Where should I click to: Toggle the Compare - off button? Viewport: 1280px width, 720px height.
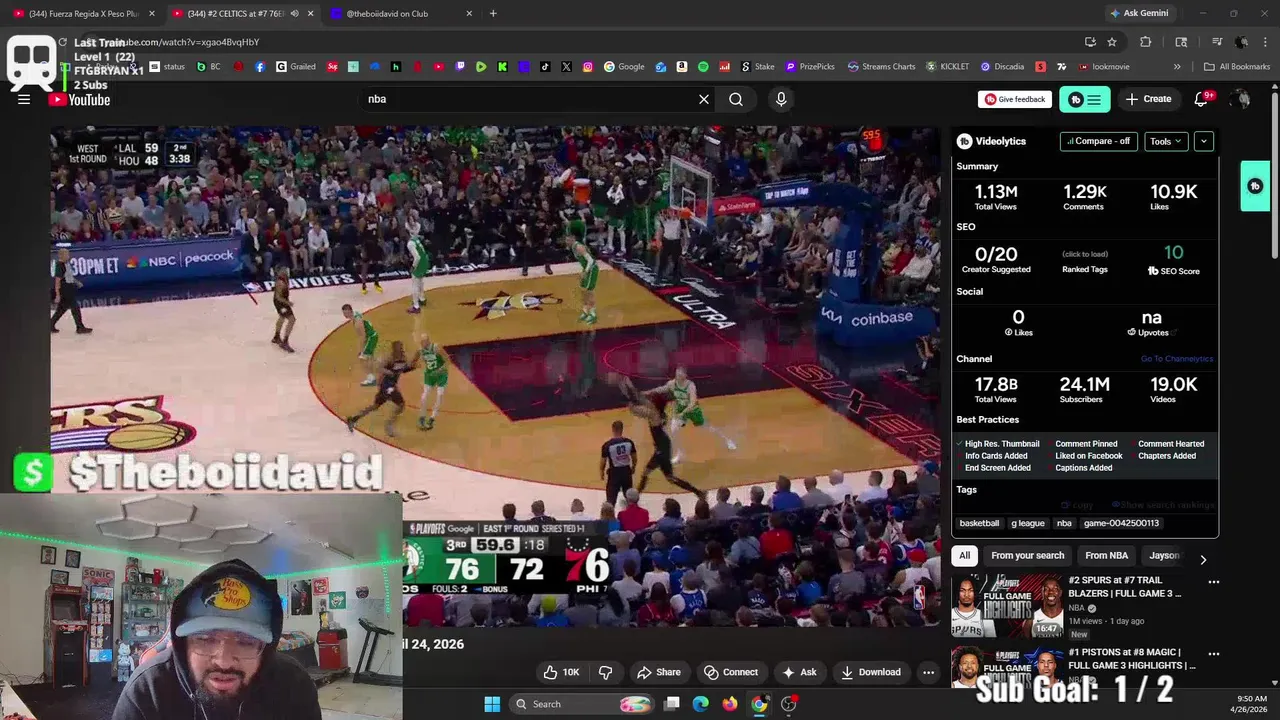[x=1099, y=141]
